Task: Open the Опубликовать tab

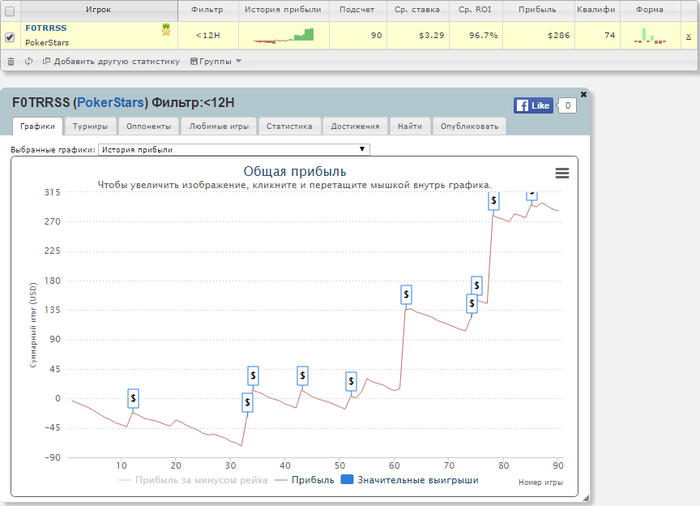Action: tap(469, 126)
